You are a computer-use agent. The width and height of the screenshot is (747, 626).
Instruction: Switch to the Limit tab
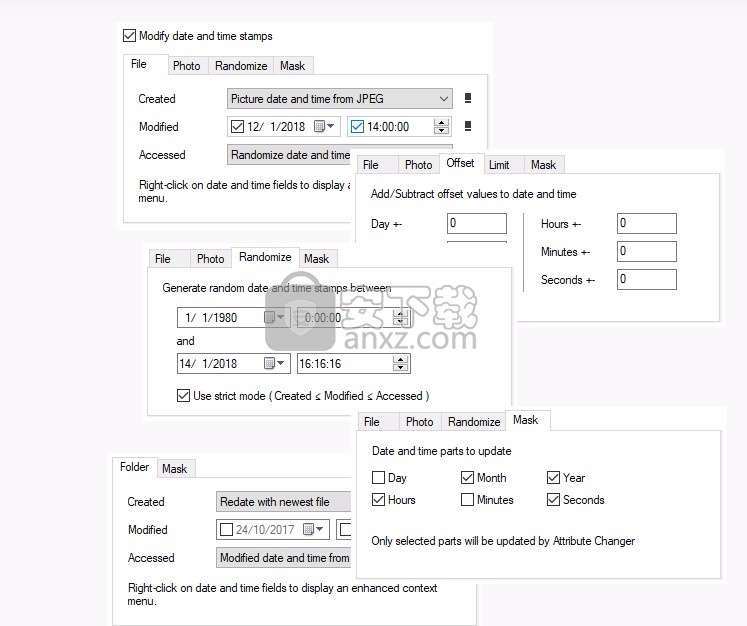click(499, 165)
